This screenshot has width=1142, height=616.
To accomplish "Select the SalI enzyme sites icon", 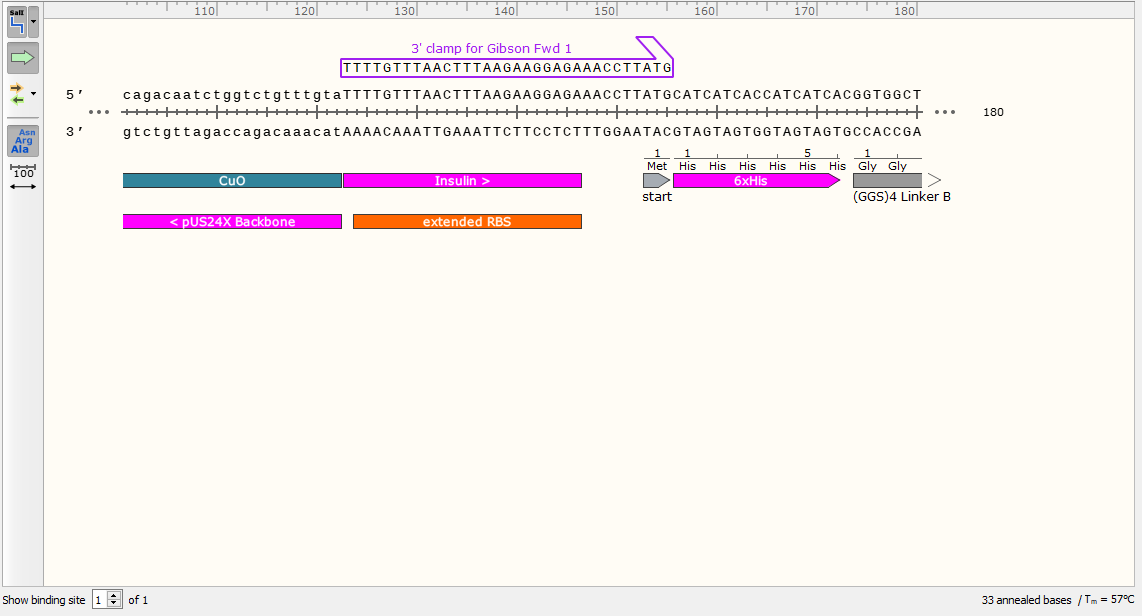I will (x=15, y=22).
